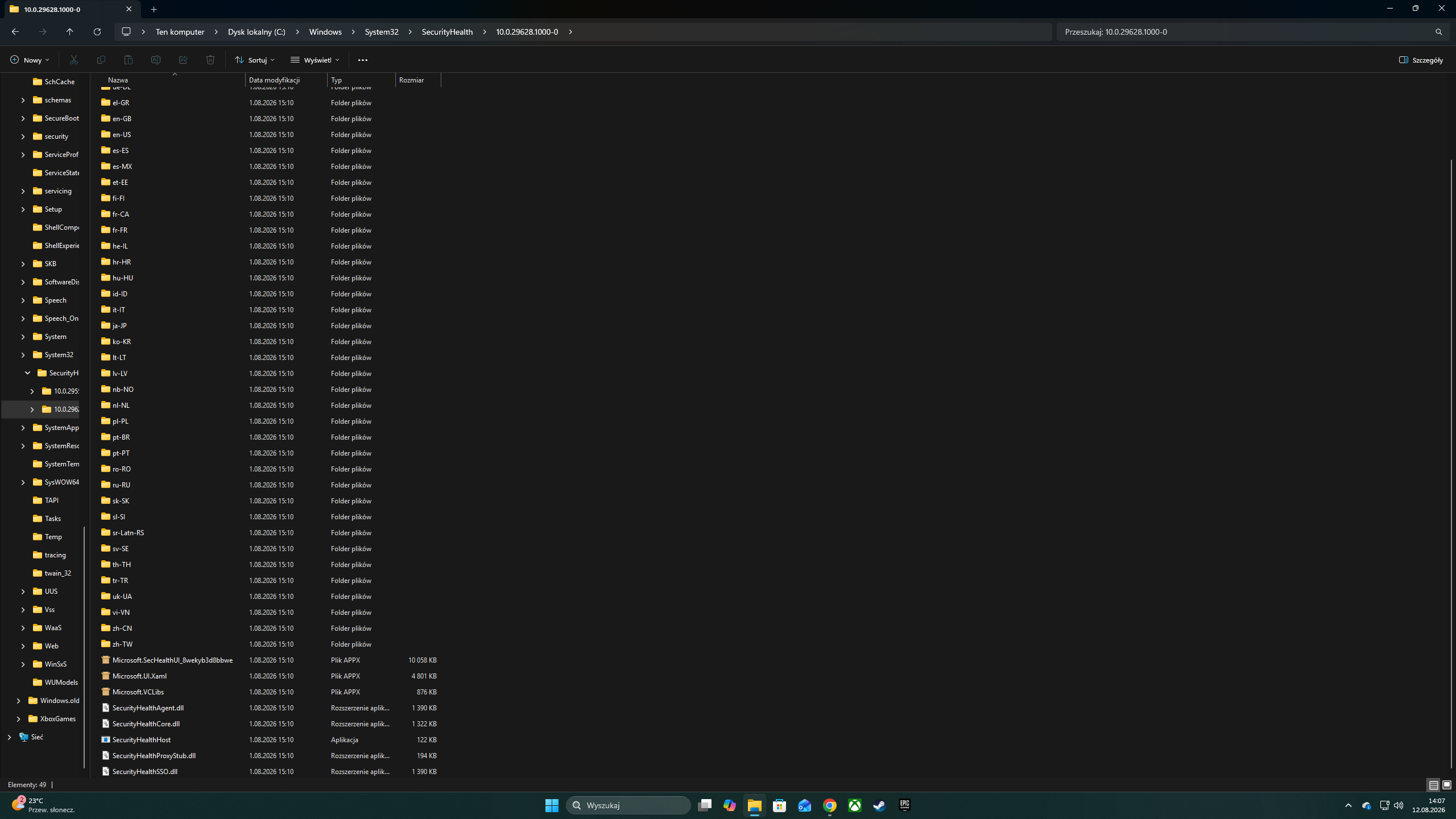Open the Sortuj dropdown
Viewport: 1456px width, 819px height.
(x=255, y=60)
